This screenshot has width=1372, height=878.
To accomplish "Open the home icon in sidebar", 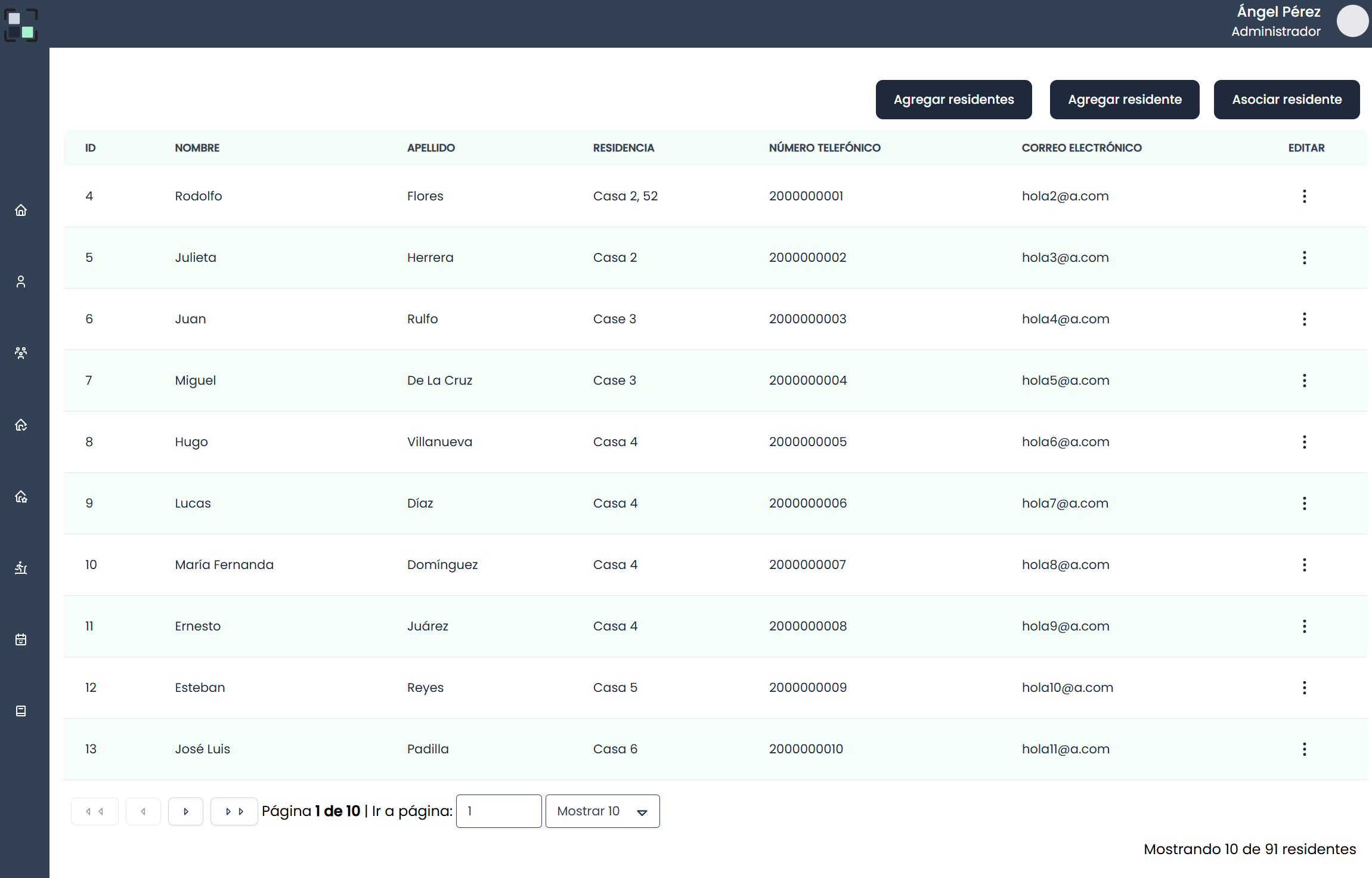I will (x=21, y=211).
